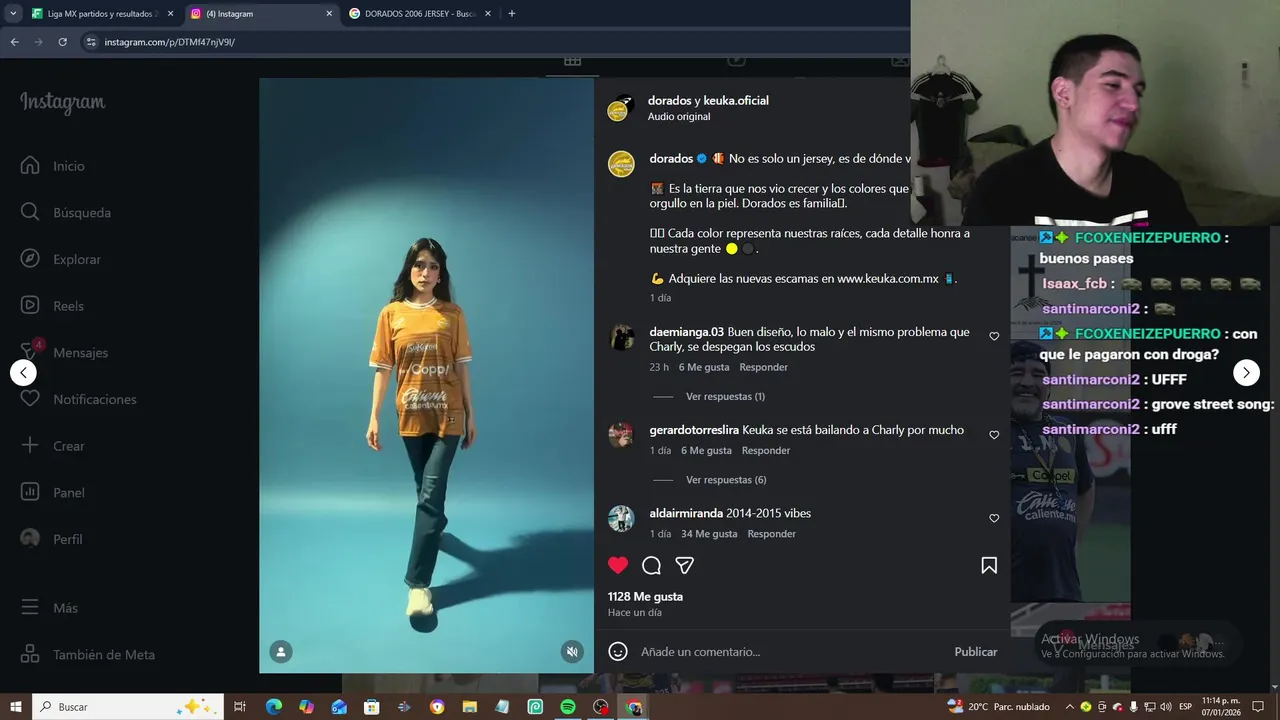
Task: Click the comment bubble icon under the post
Action: (651, 566)
